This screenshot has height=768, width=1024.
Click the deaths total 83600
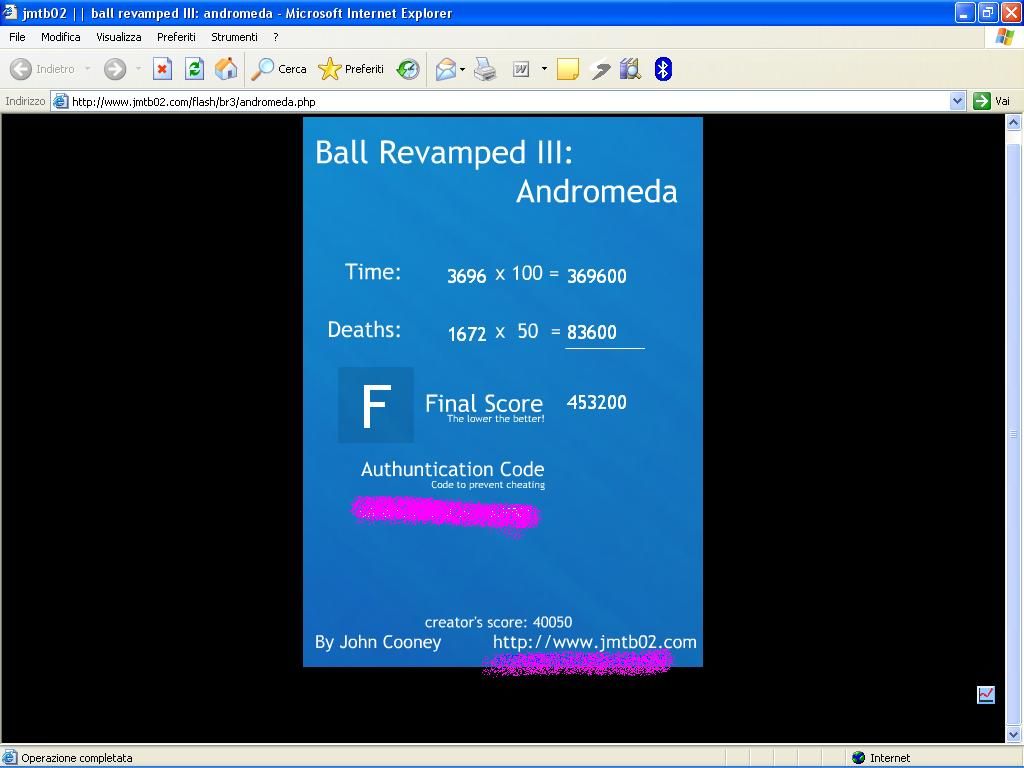(x=592, y=332)
